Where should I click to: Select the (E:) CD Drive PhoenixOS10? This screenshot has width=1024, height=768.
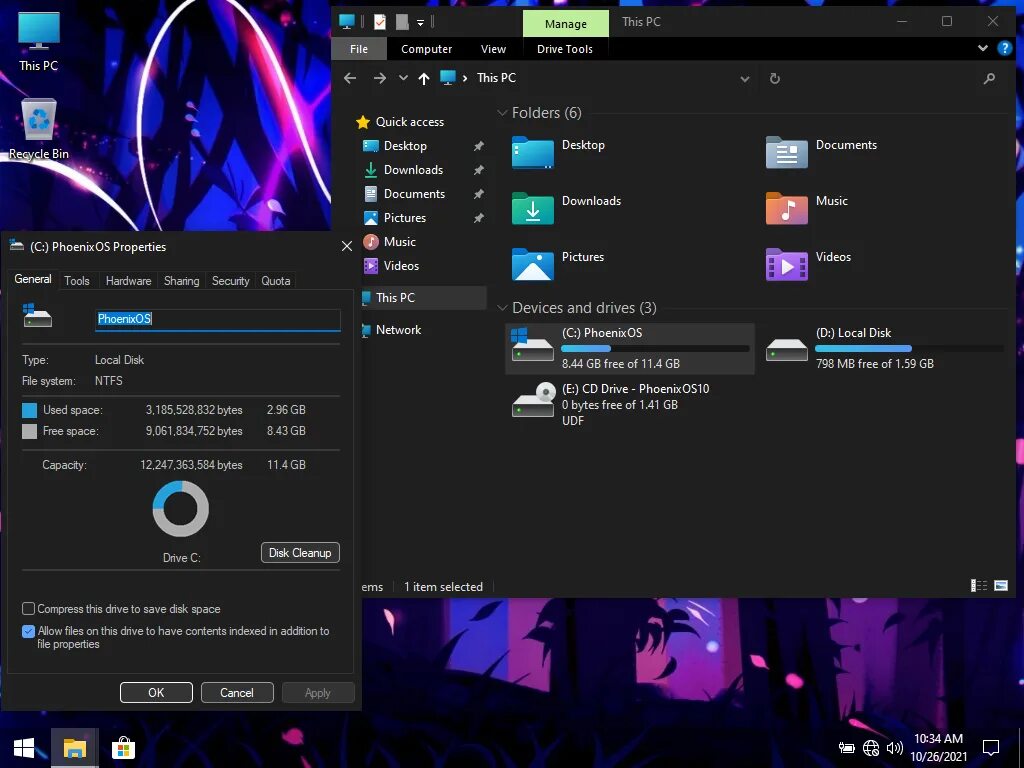611,404
